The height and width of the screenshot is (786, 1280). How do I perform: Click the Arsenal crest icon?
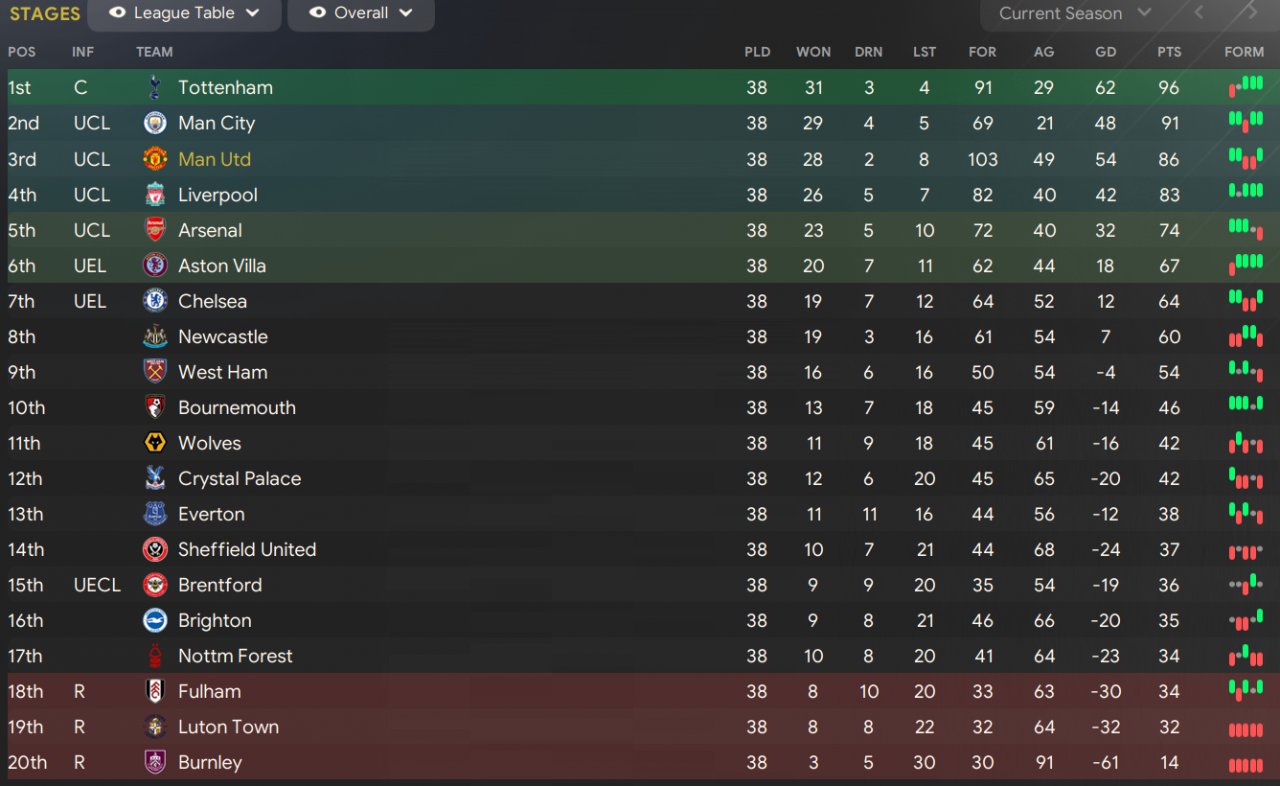tap(154, 230)
